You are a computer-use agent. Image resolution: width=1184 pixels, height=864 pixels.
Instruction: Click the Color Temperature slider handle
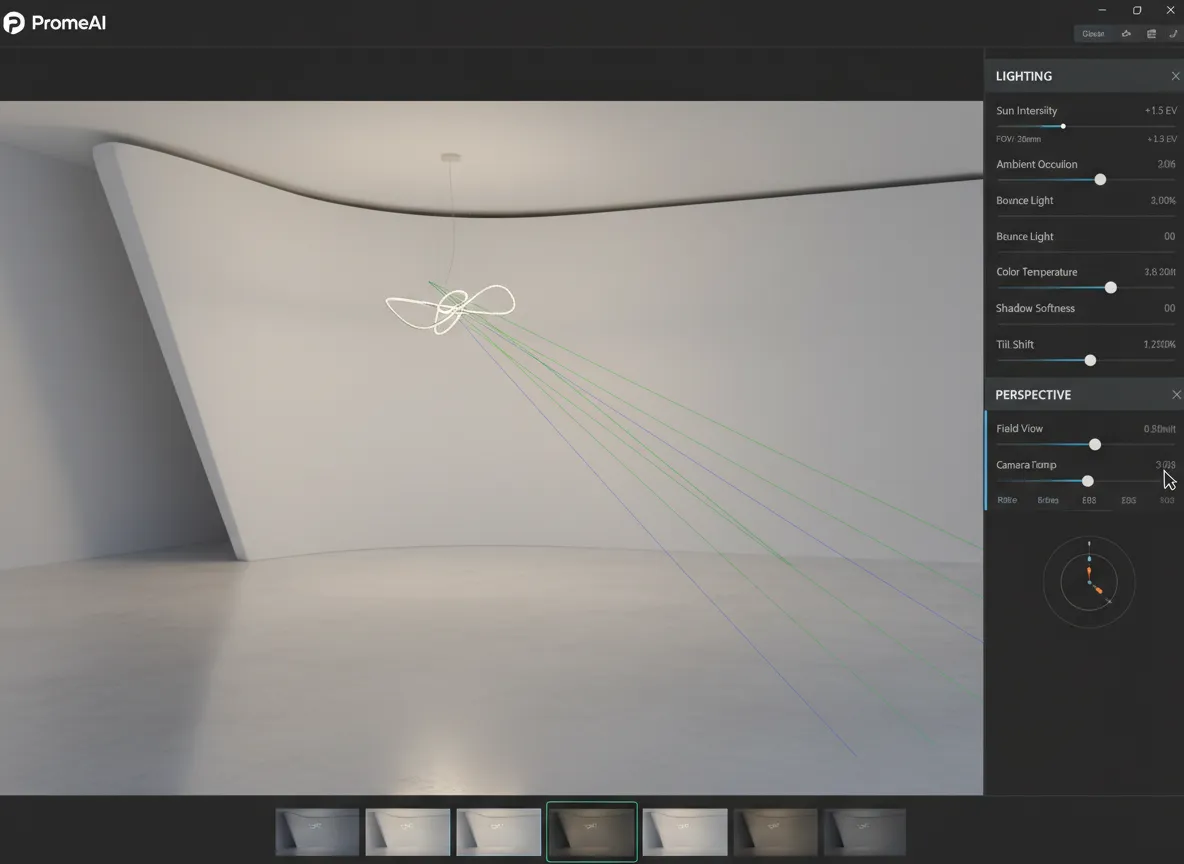pyautogui.click(x=1110, y=288)
